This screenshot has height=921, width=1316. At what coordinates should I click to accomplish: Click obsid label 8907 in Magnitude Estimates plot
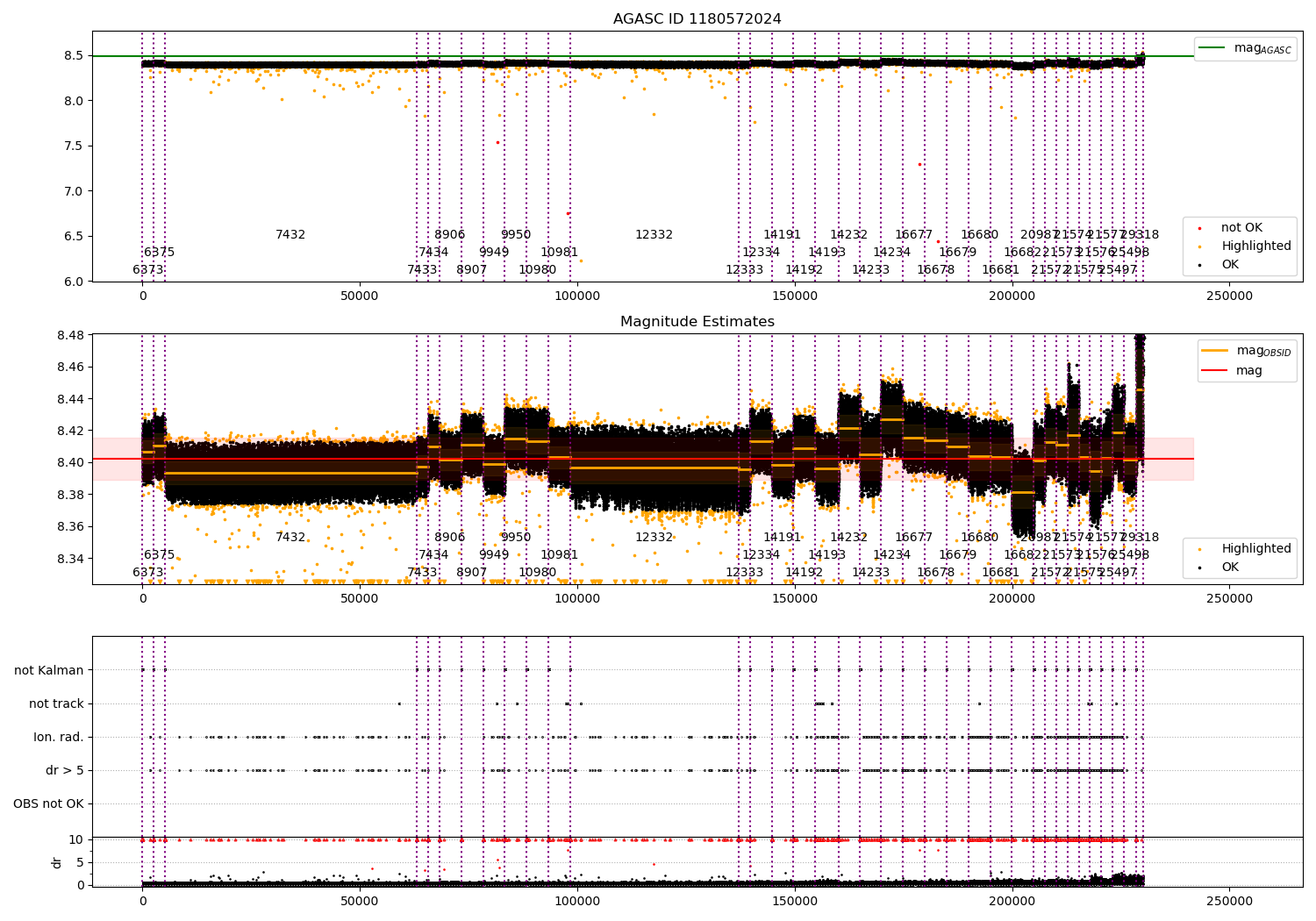471,573
